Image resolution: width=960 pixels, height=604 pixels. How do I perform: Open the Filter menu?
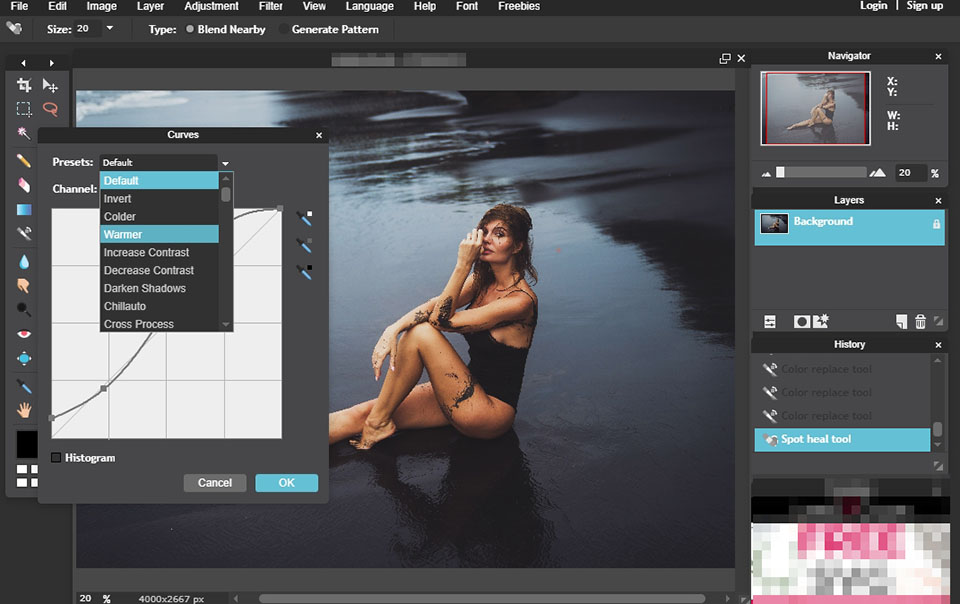click(x=271, y=6)
